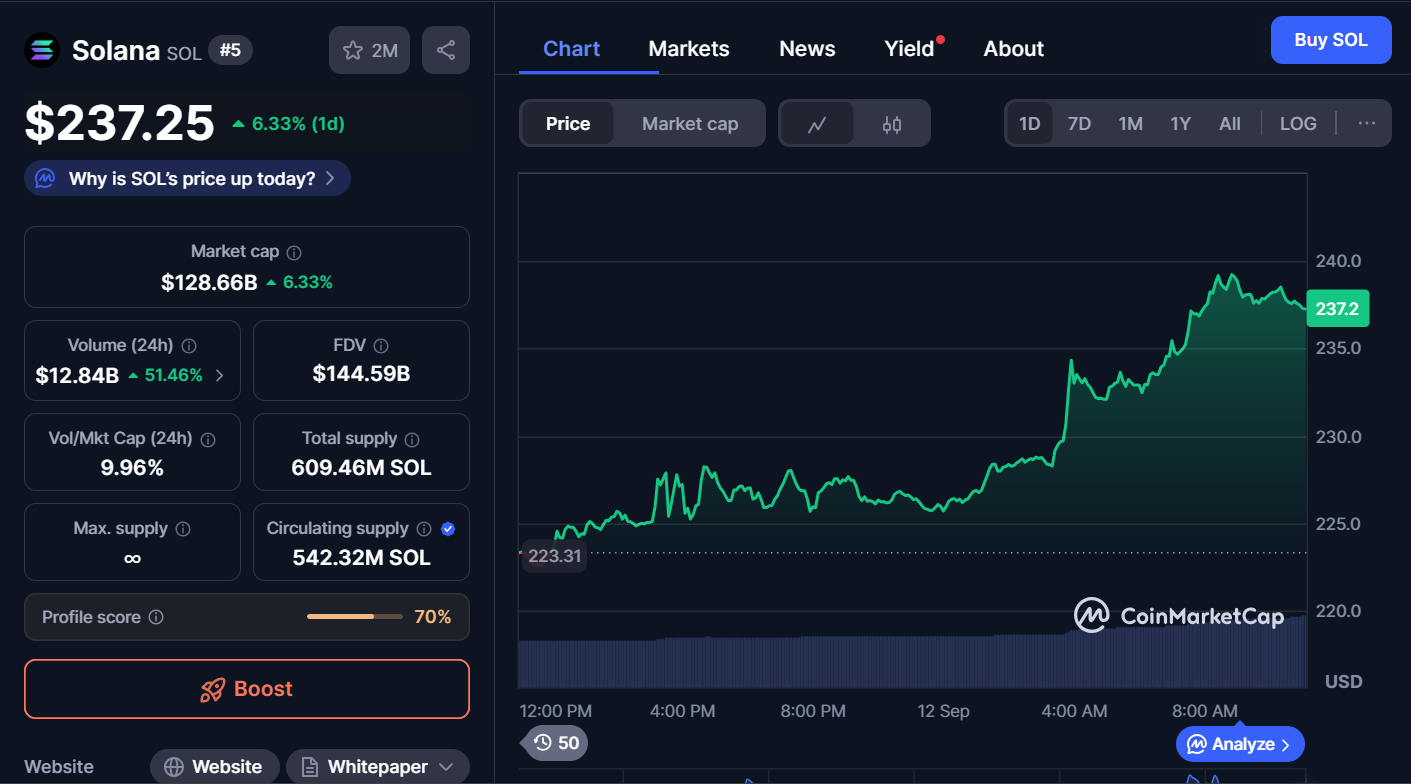1411x784 pixels.
Task: Click the Max. supply info icon
Action: (183, 529)
